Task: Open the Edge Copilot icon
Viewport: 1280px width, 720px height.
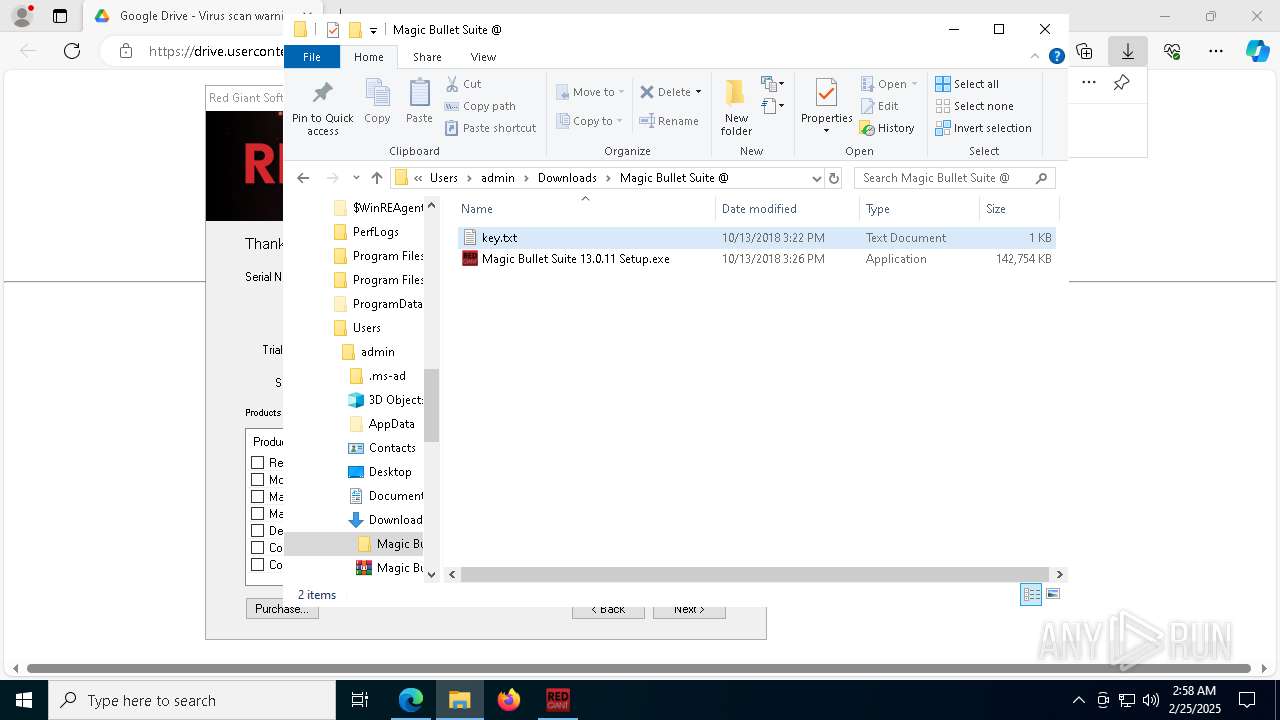Action: coord(1258,51)
